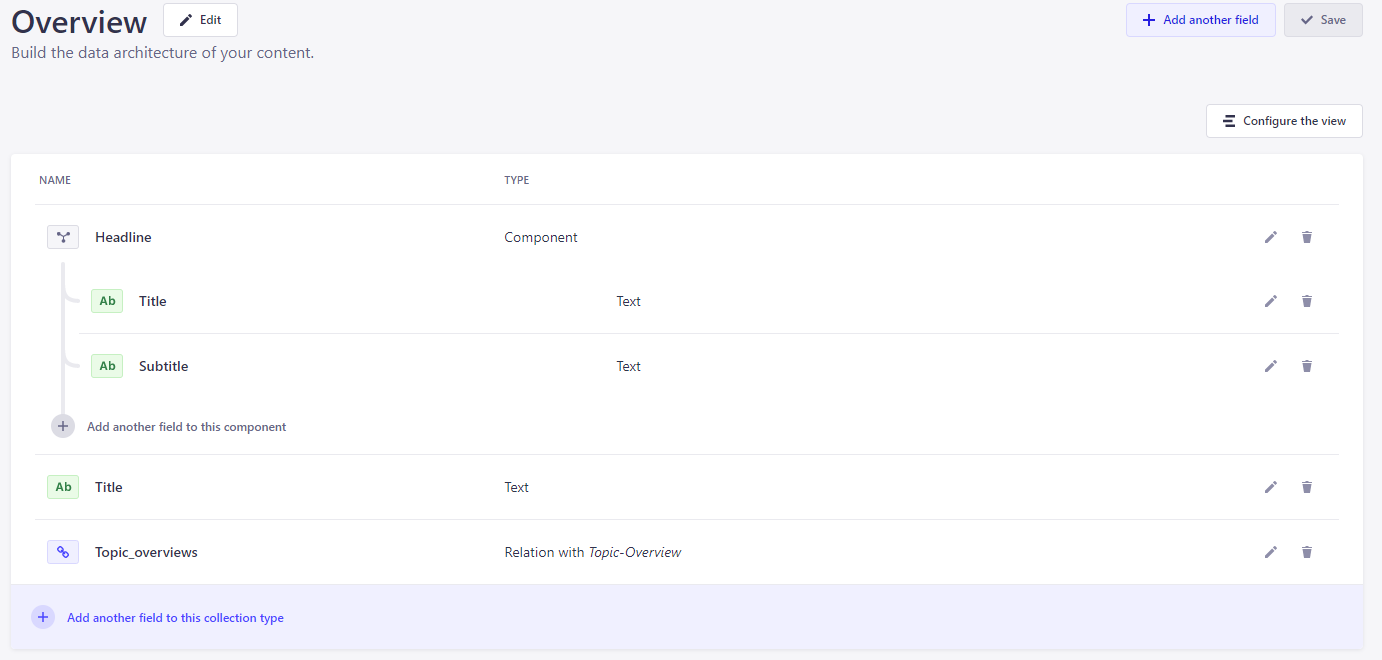Click the Topic-Overview relation type text

pos(635,552)
